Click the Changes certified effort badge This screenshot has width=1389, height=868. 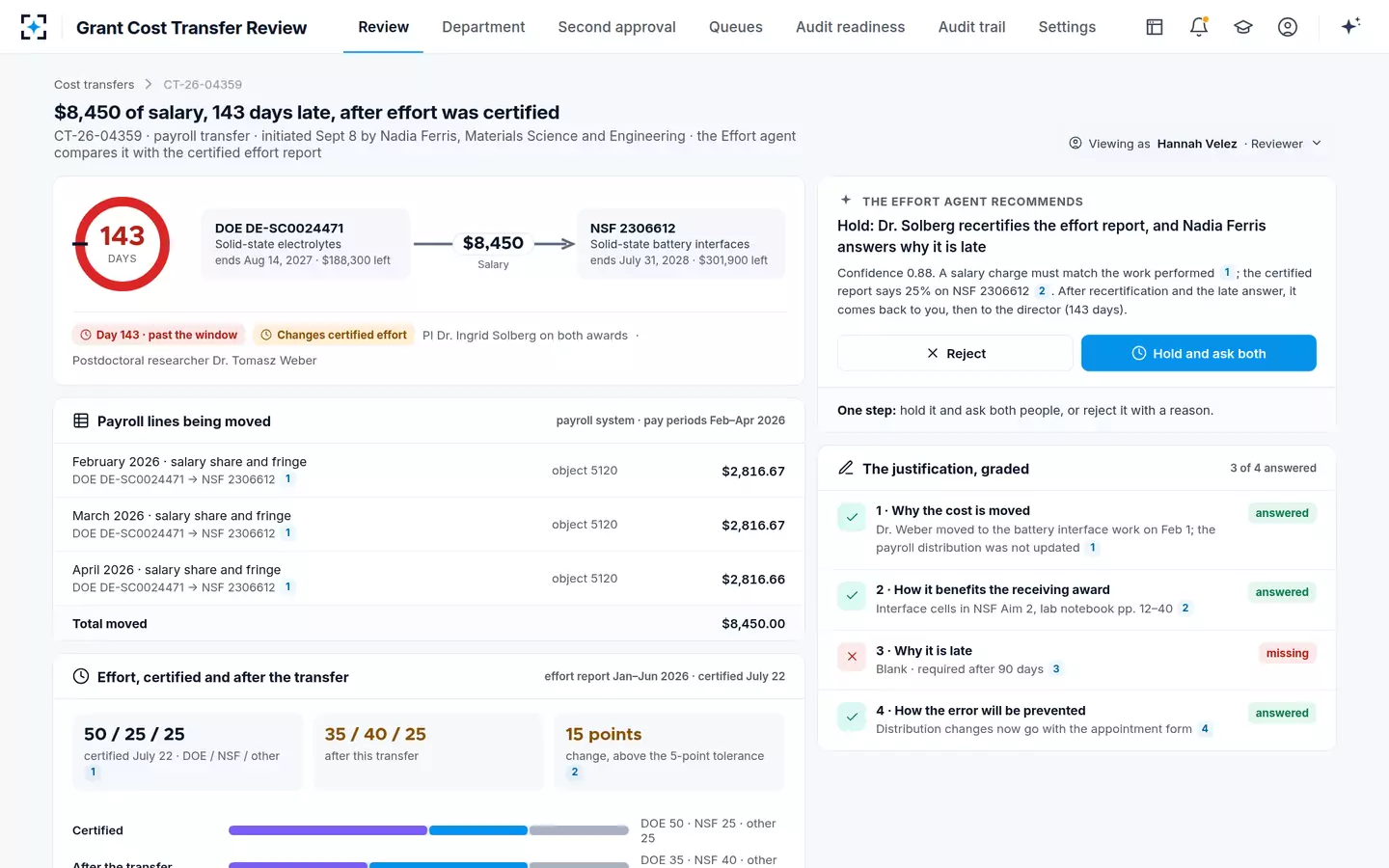point(334,335)
